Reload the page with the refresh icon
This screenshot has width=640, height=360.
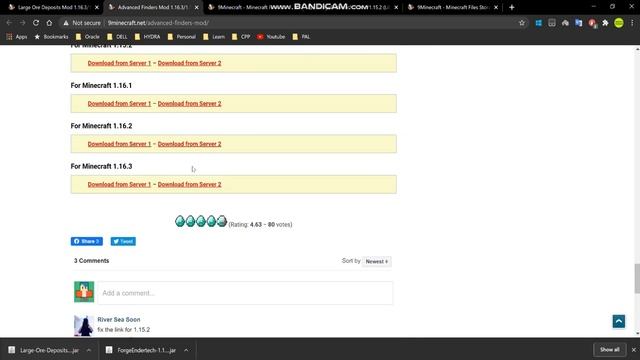[x=36, y=23]
